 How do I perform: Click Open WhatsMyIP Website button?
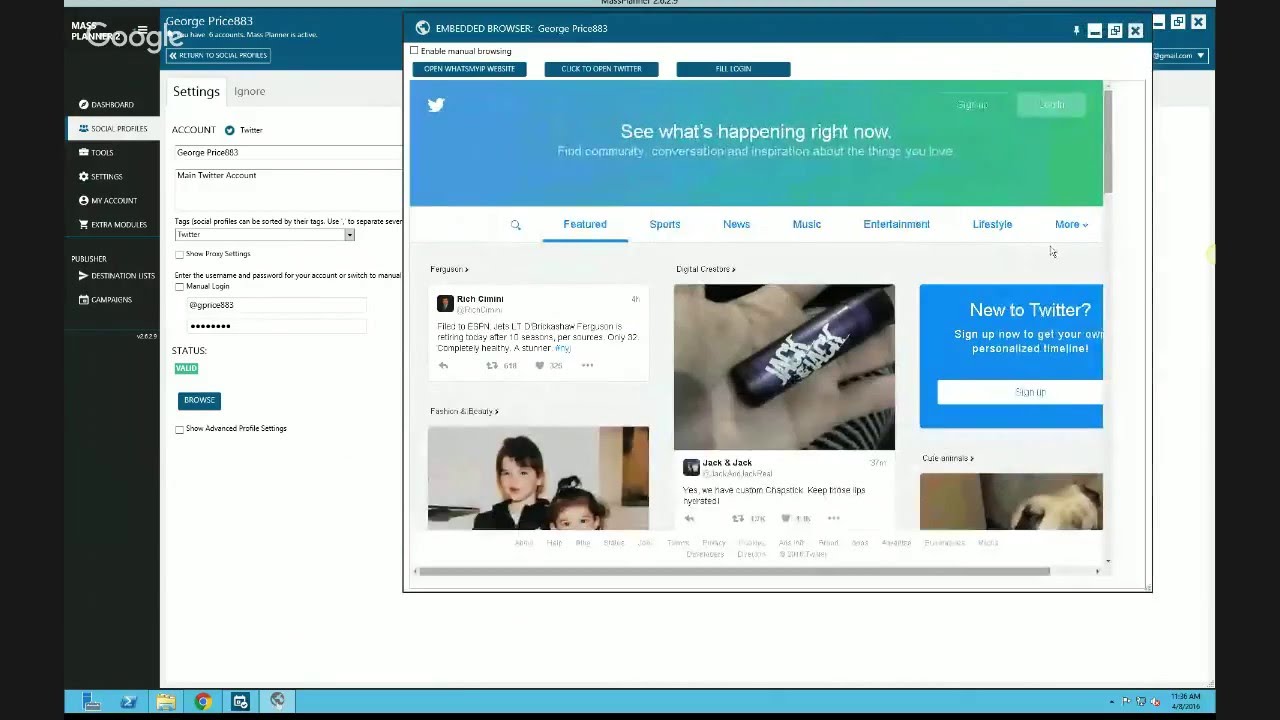pos(469,69)
